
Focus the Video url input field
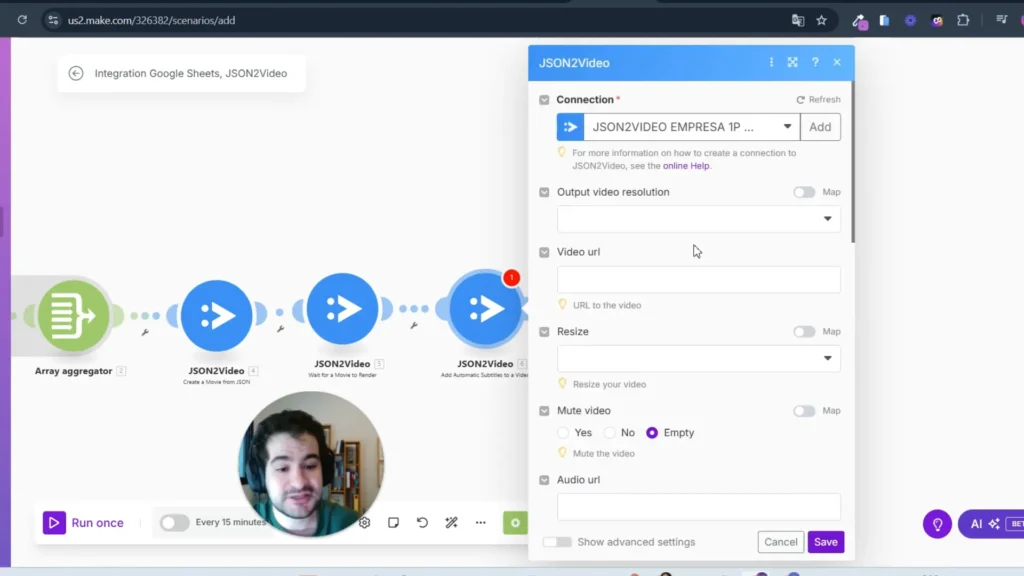tap(698, 280)
